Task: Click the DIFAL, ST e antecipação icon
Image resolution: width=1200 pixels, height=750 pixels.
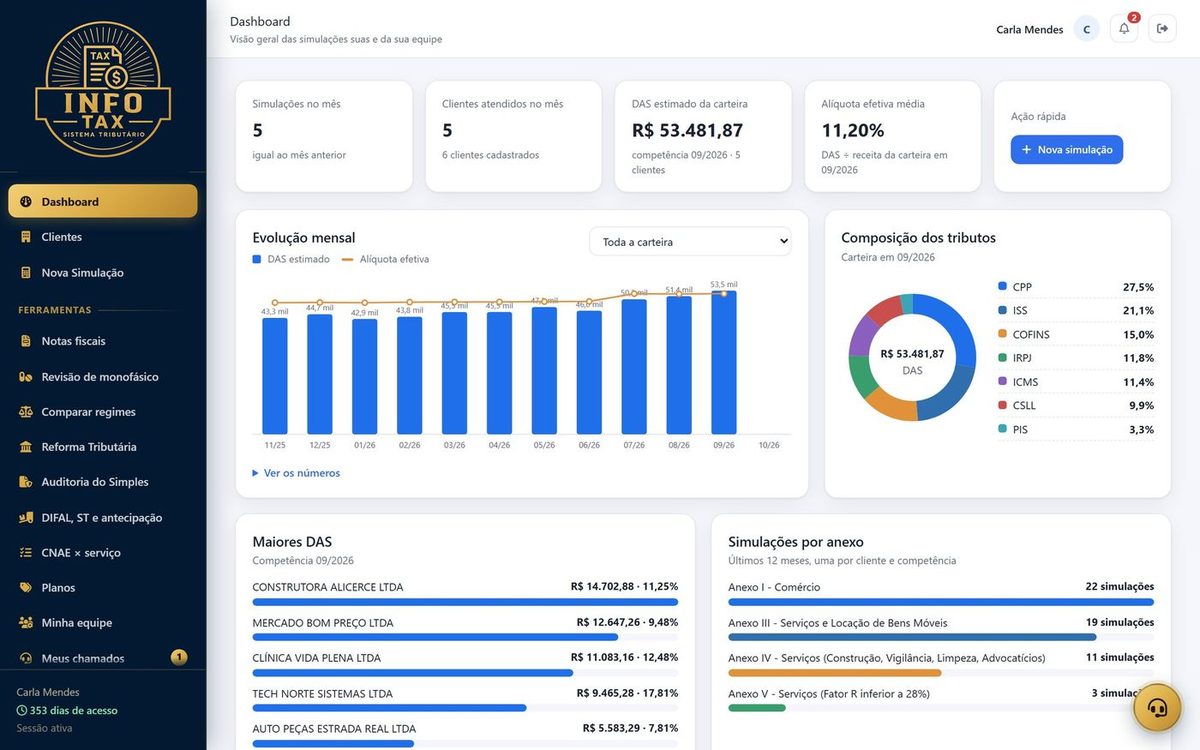Action: coord(26,518)
